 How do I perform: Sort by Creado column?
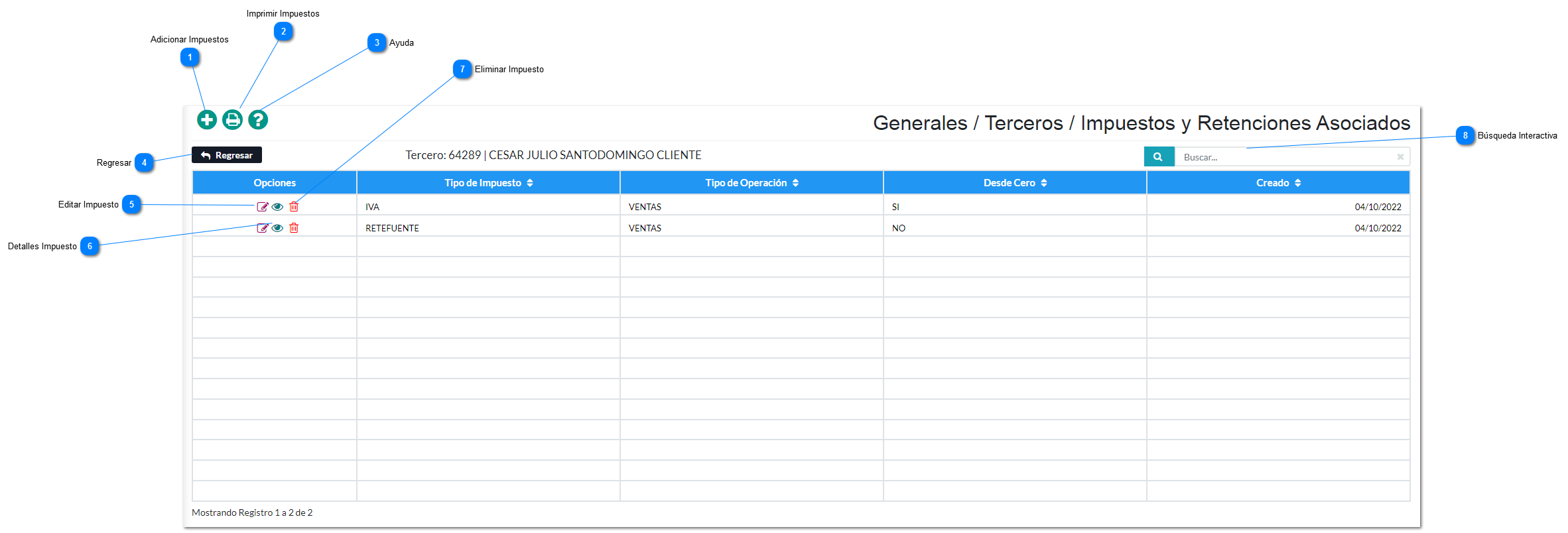pyautogui.click(x=1278, y=183)
